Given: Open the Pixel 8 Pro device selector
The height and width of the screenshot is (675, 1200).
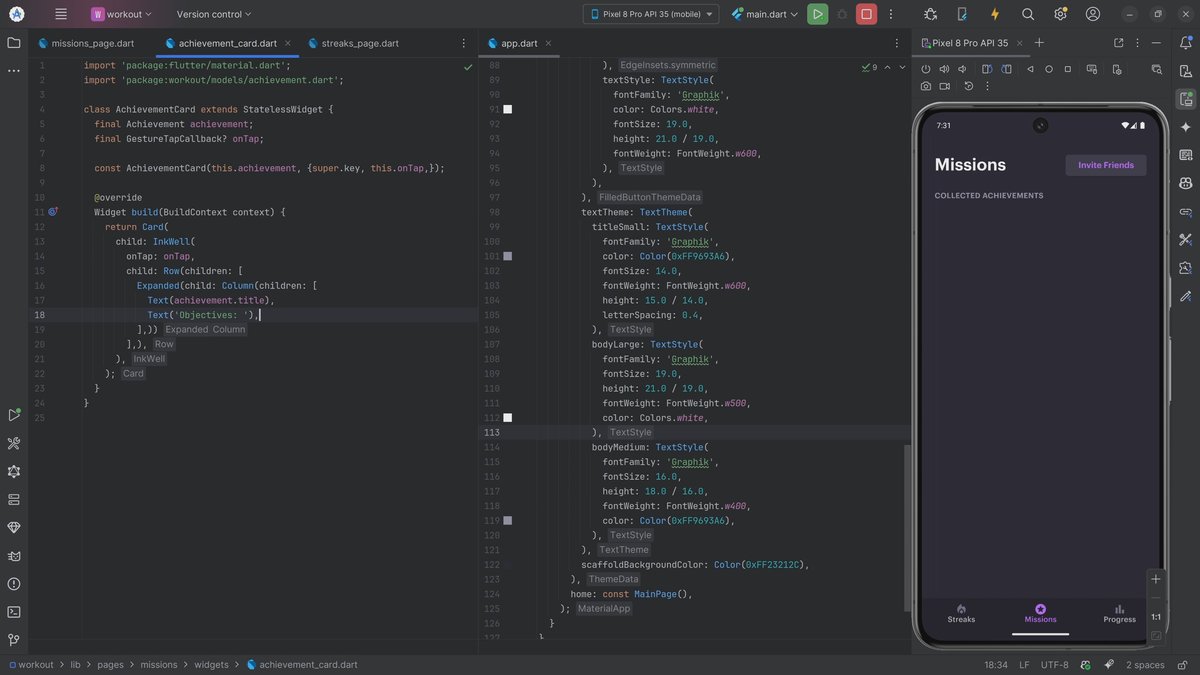Looking at the screenshot, I should pos(651,14).
